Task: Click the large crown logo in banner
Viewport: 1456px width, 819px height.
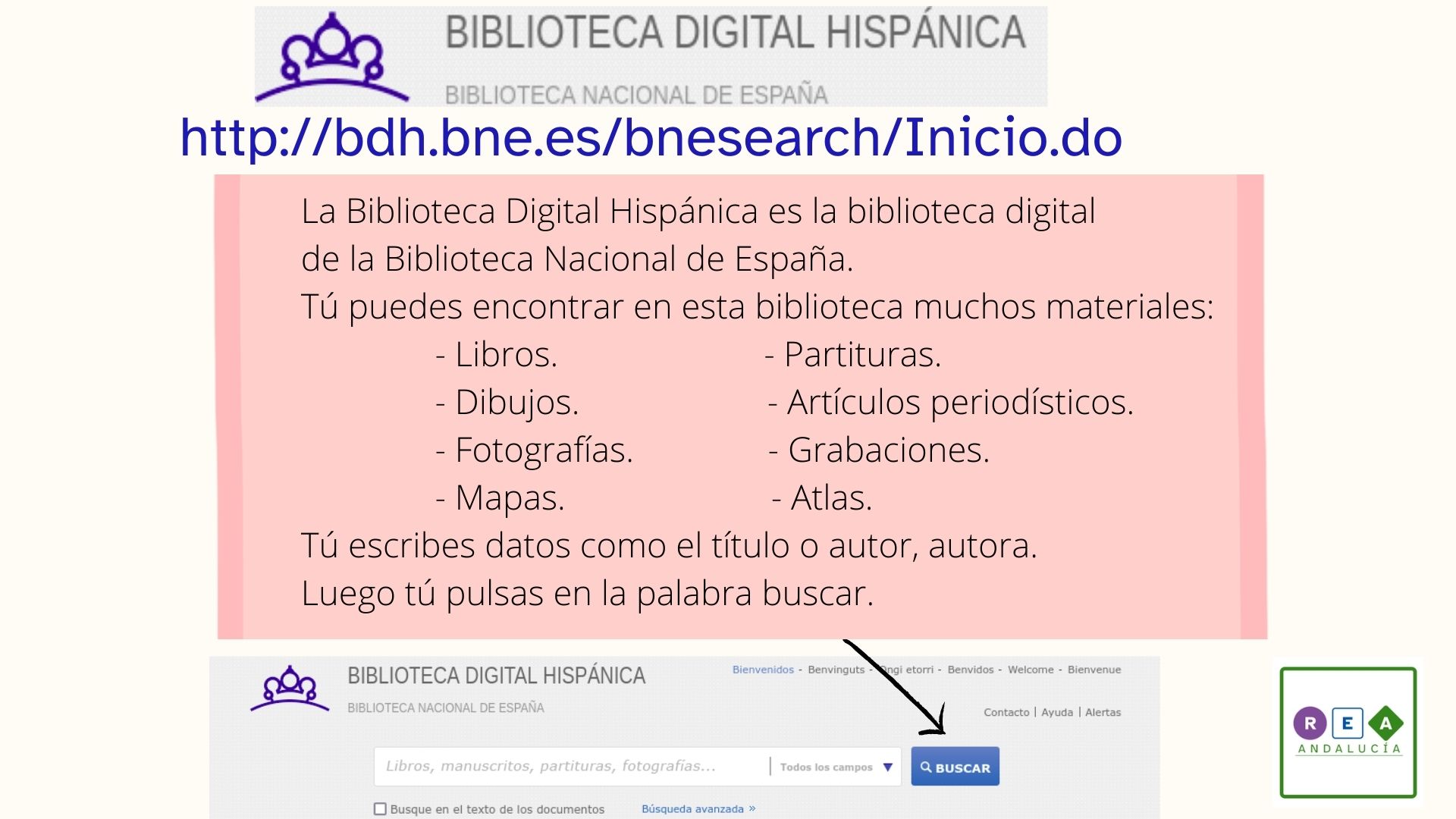Action: click(x=332, y=58)
